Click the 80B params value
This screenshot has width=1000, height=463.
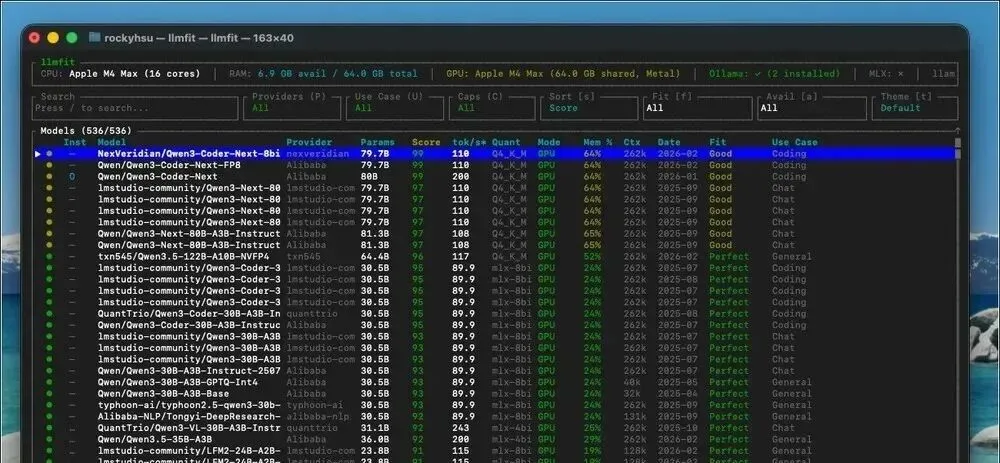(369, 177)
